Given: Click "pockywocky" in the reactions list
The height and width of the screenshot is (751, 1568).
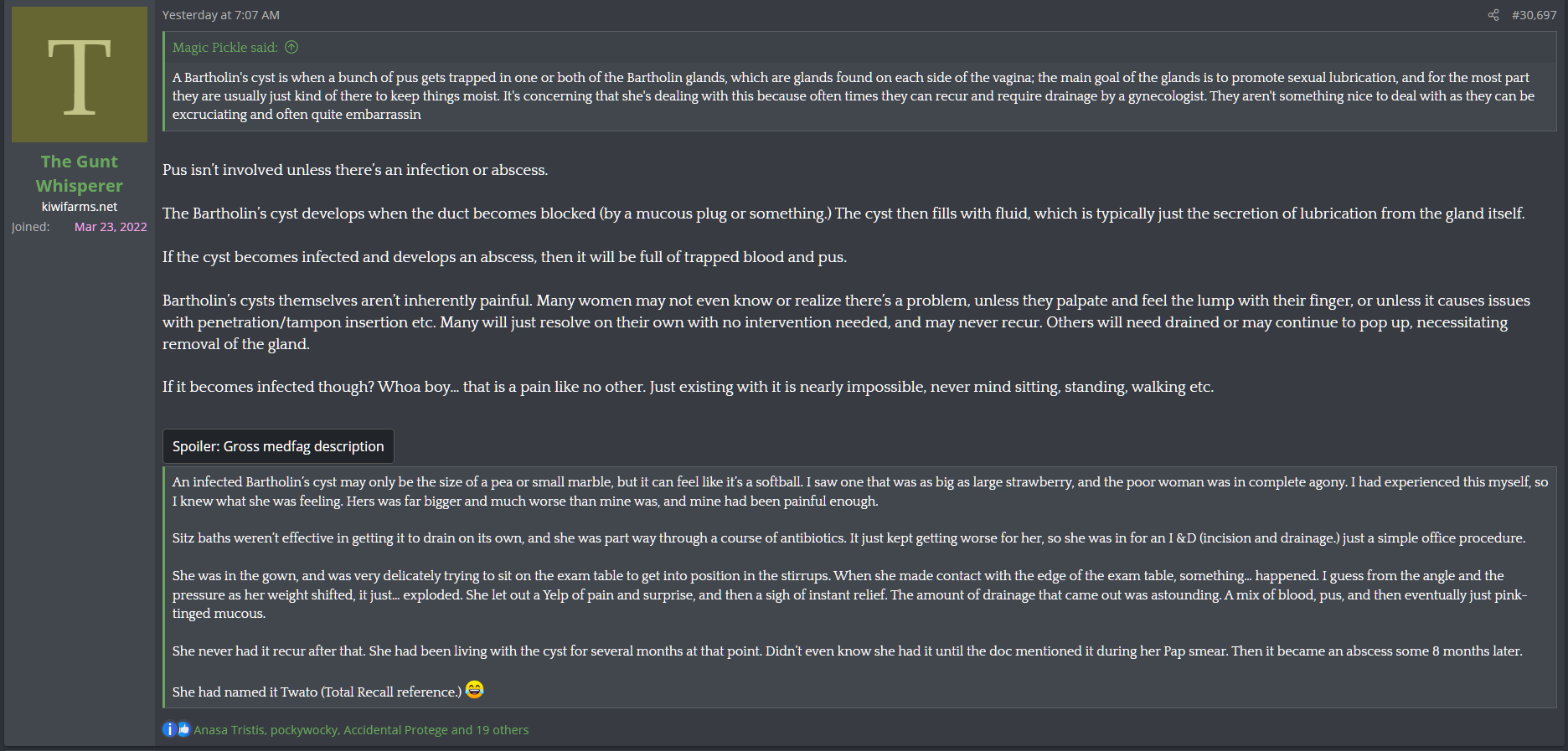Looking at the screenshot, I should [x=304, y=730].
